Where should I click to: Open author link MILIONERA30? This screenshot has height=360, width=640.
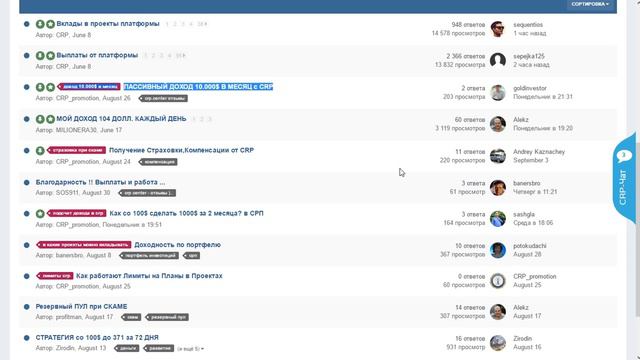tap(76, 130)
